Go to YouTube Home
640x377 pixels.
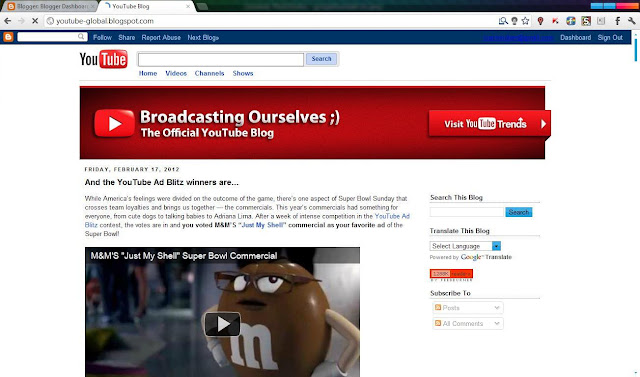pos(148,73)
